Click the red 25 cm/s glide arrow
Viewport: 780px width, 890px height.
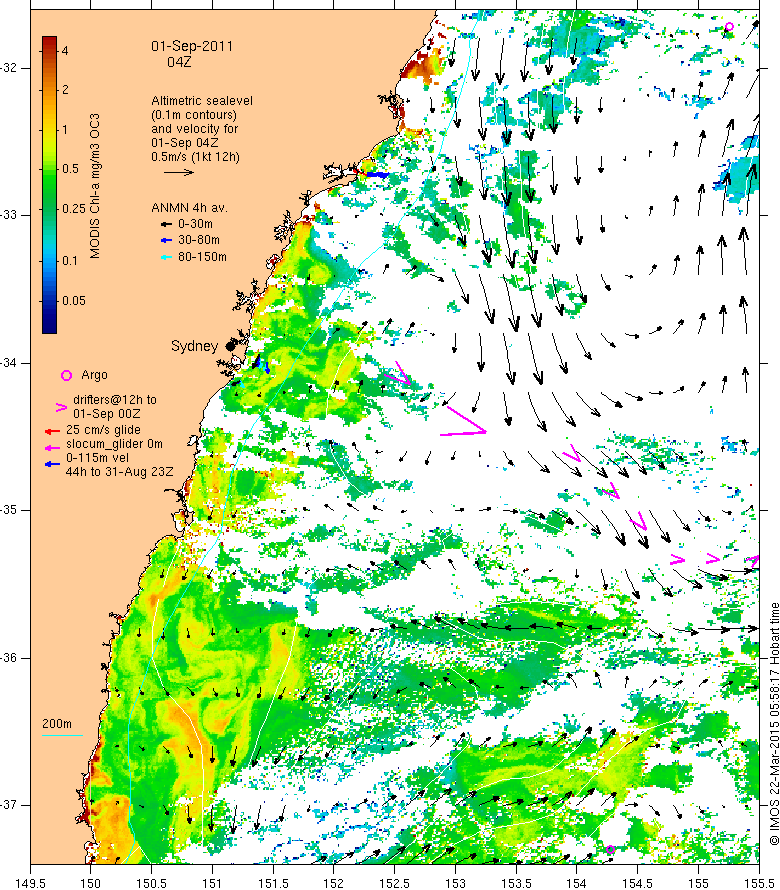click(52, 431)
